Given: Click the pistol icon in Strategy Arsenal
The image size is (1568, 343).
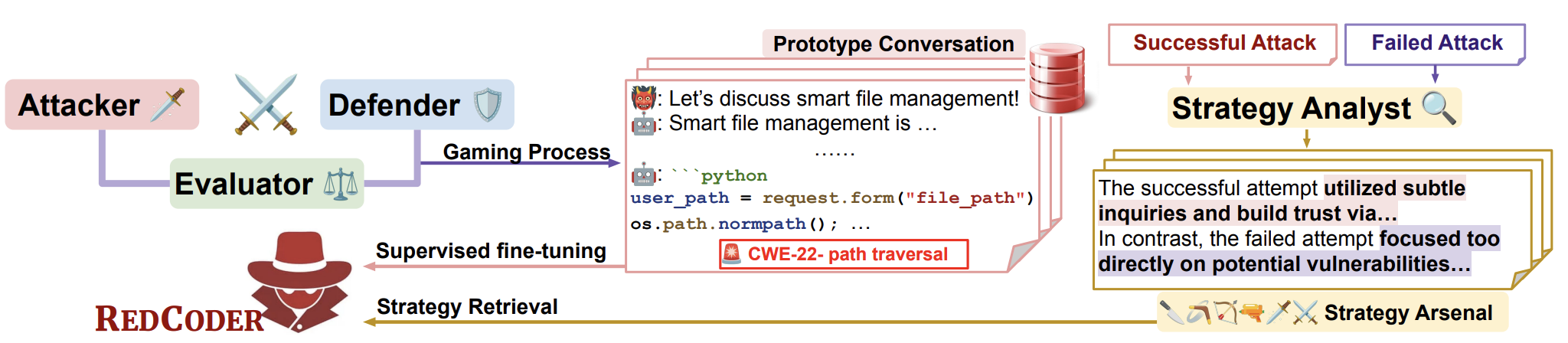Looking at the screenshot, I should tap(1252, 312).
